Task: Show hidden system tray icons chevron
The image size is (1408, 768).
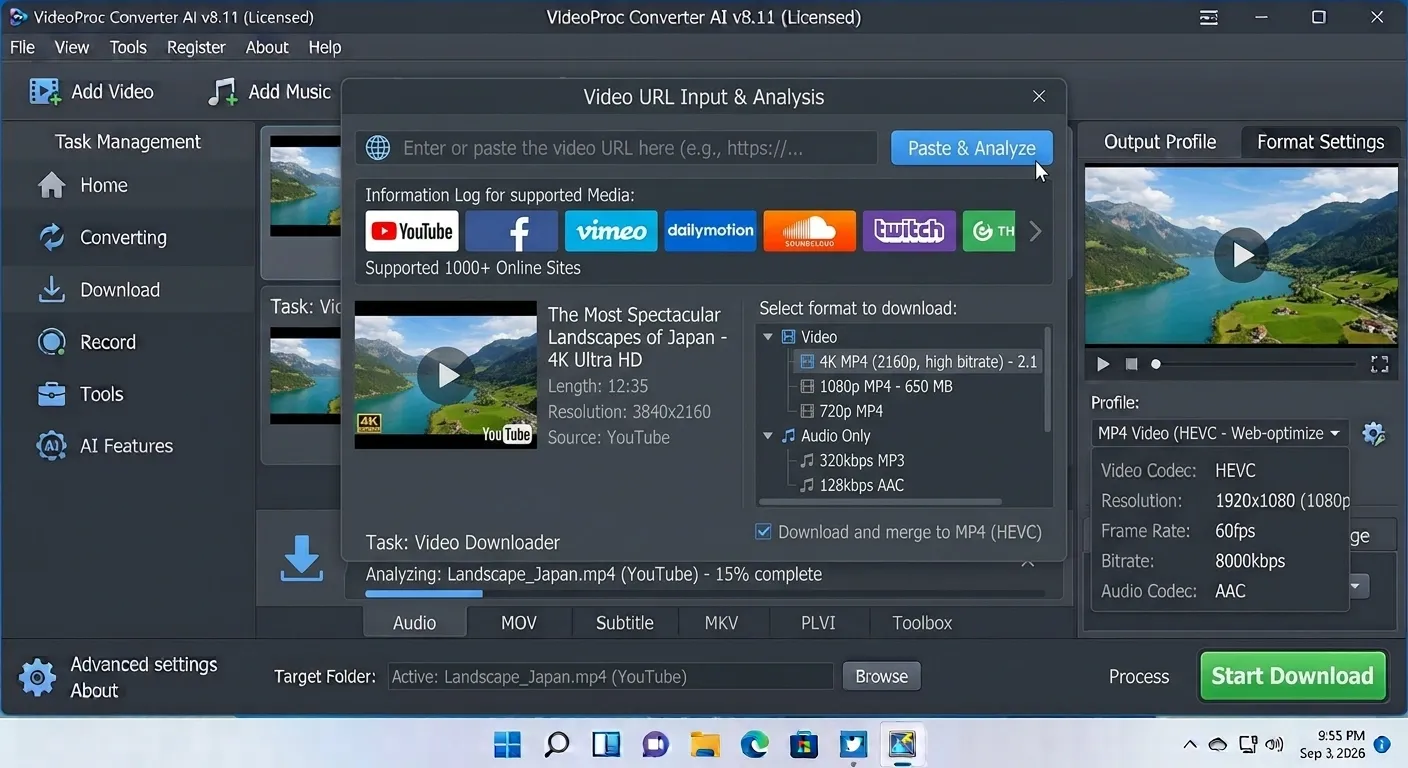Action: pyautogui.click(x=1189, y=744)
